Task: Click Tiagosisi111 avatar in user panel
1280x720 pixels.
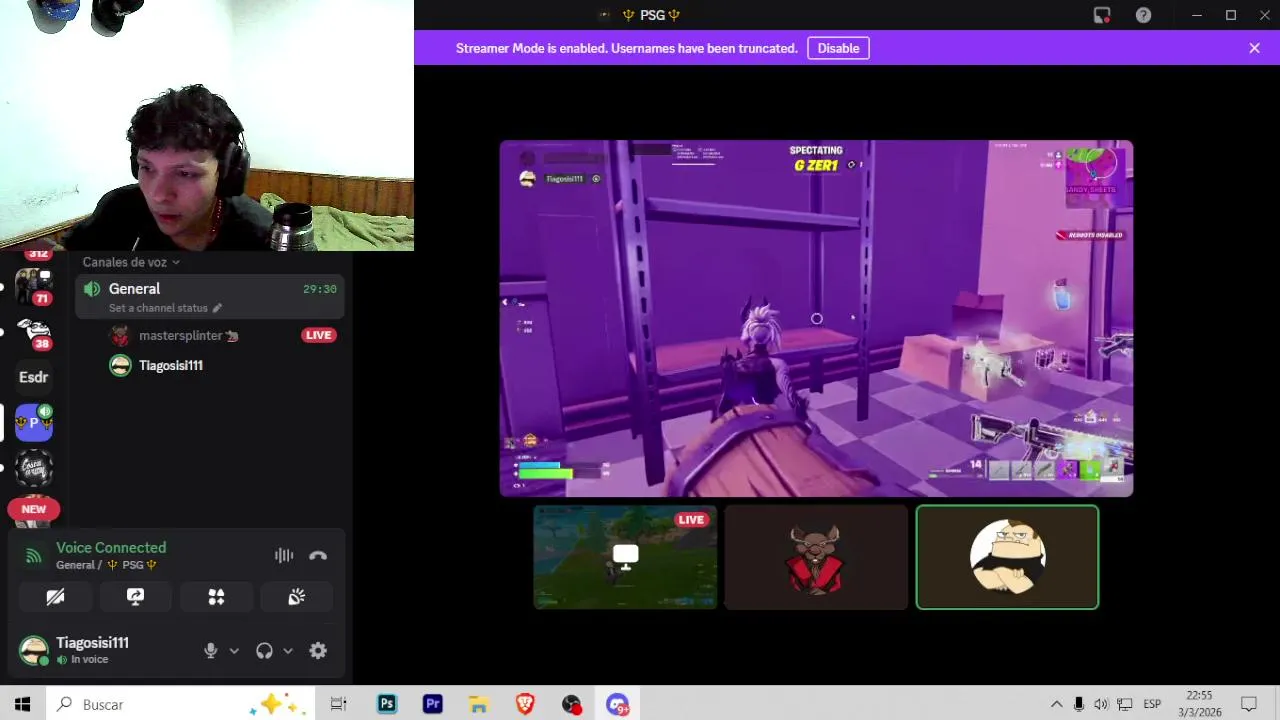Action: click(34, 651)
